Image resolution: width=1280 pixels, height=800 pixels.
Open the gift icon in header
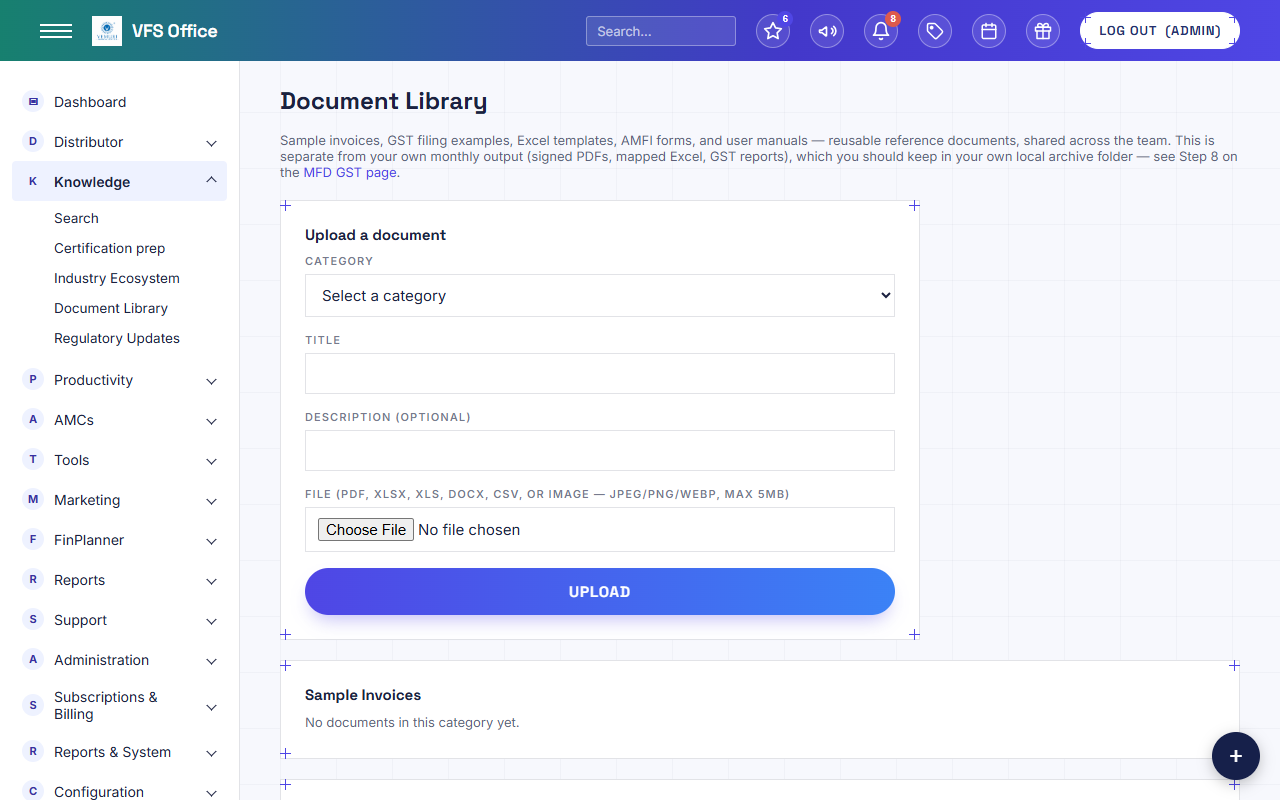(x=1043, y=31)
